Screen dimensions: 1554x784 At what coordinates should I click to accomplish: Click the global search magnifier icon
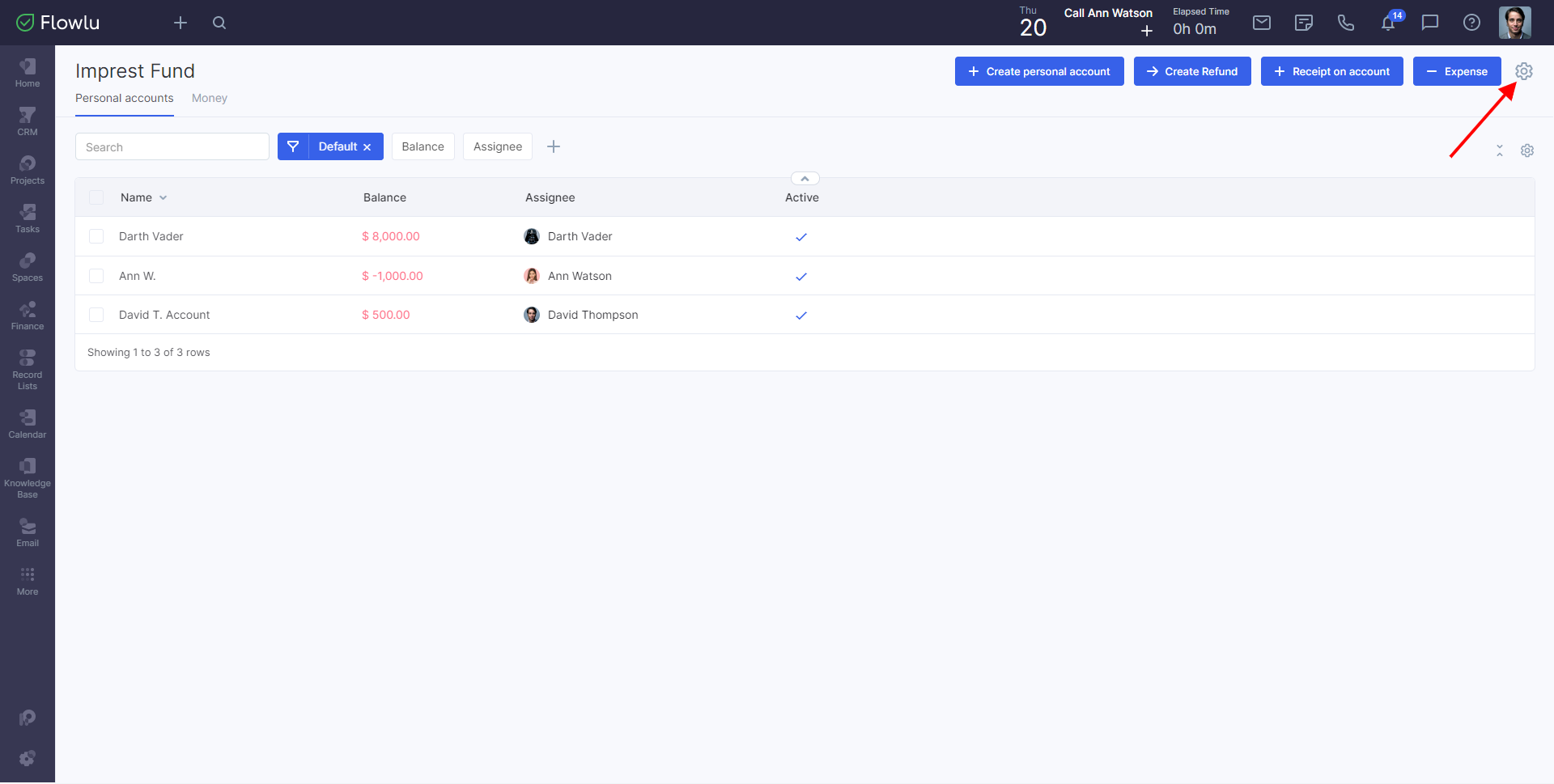[x=219, y=23]
